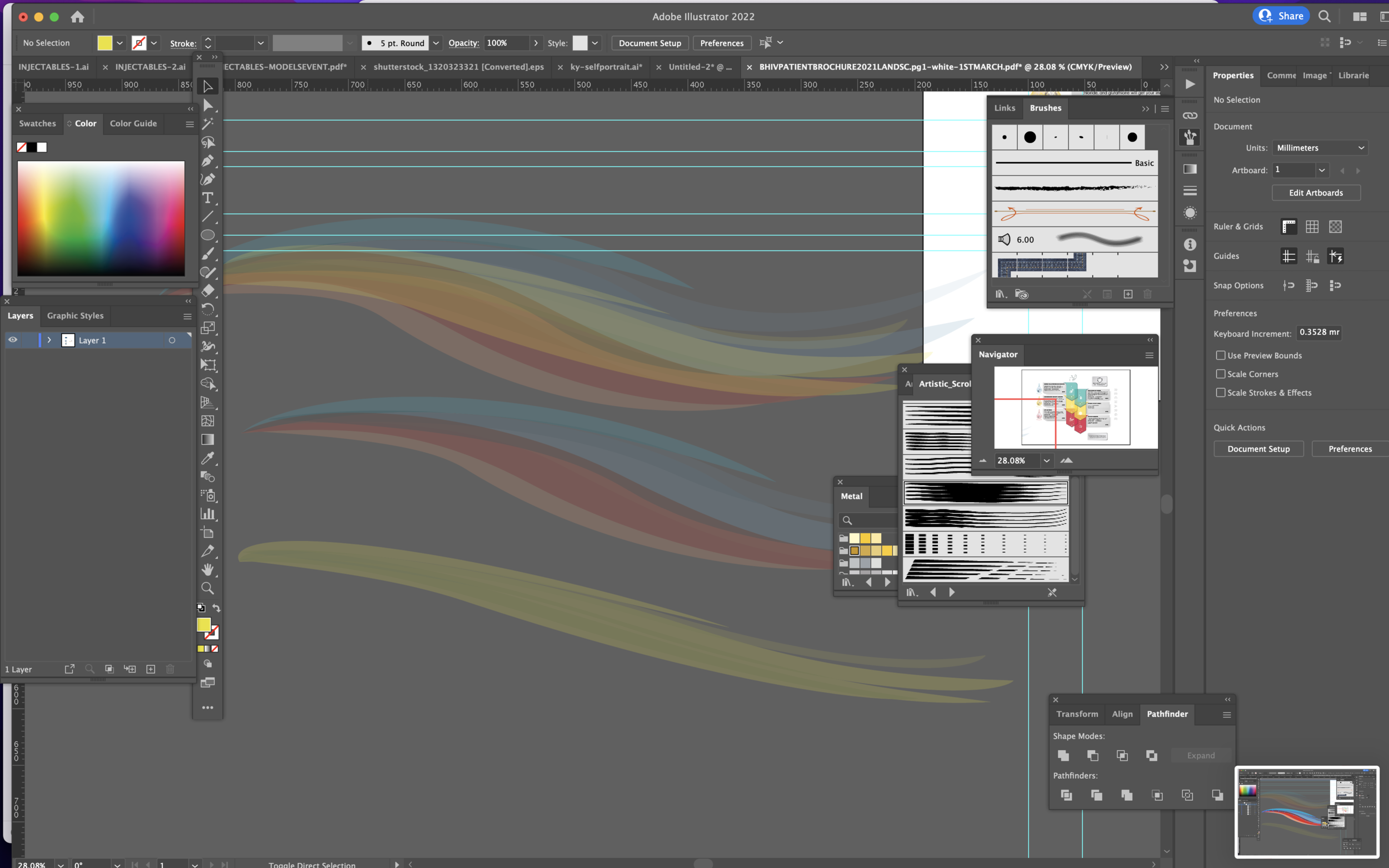Image resolution: width=1389 pixels, height=868 pixels.
Task: Open the Style dropdown in control bar
Action: (x=595, y=43)
